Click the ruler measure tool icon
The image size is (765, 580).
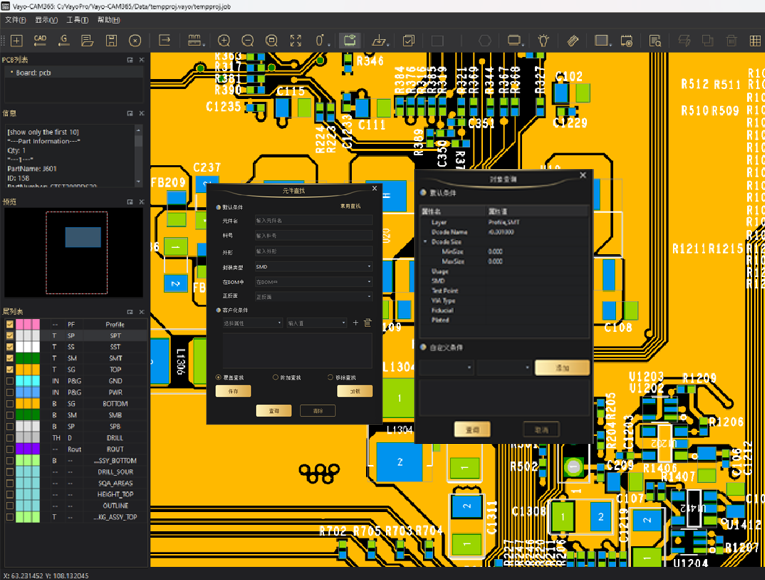(573, 41)
